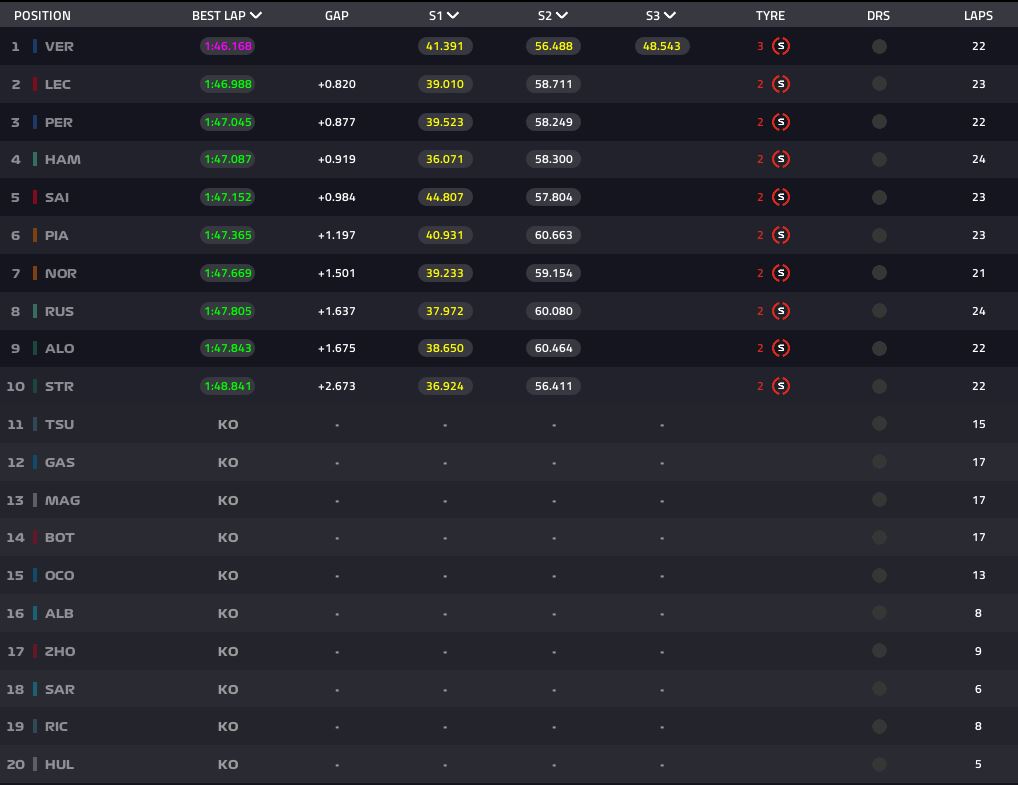The width and height of the screenshot is (1018, 785).
Task: Click the soft tyre icon in Verstappen's row
Action: click(x=781, y=46)
